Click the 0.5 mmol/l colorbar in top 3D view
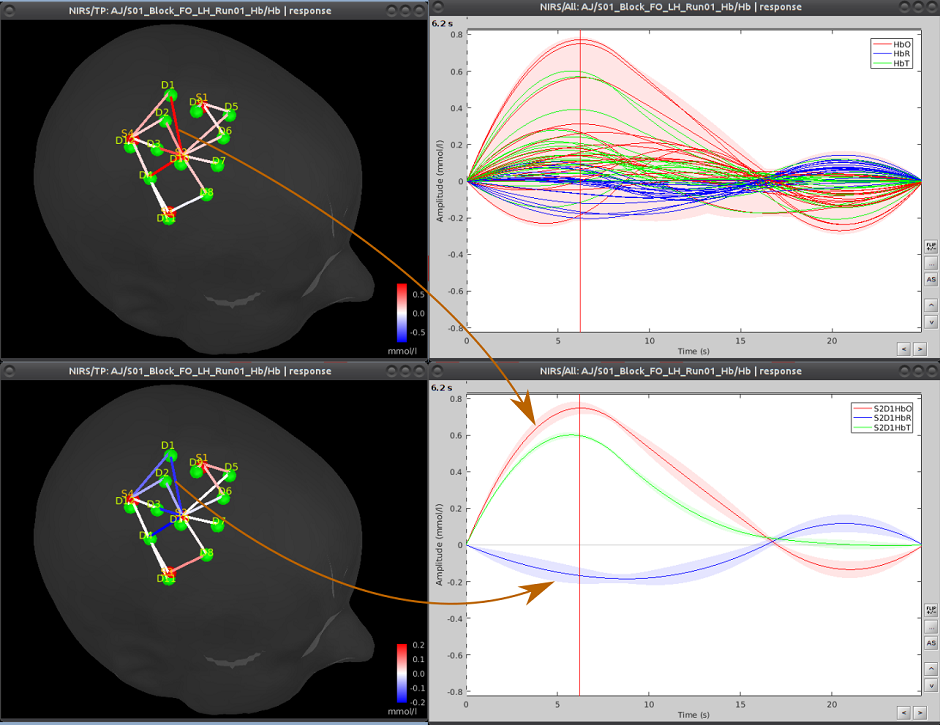Image resolution: width=940 pixels, height=725 pixels. point(402,312)
